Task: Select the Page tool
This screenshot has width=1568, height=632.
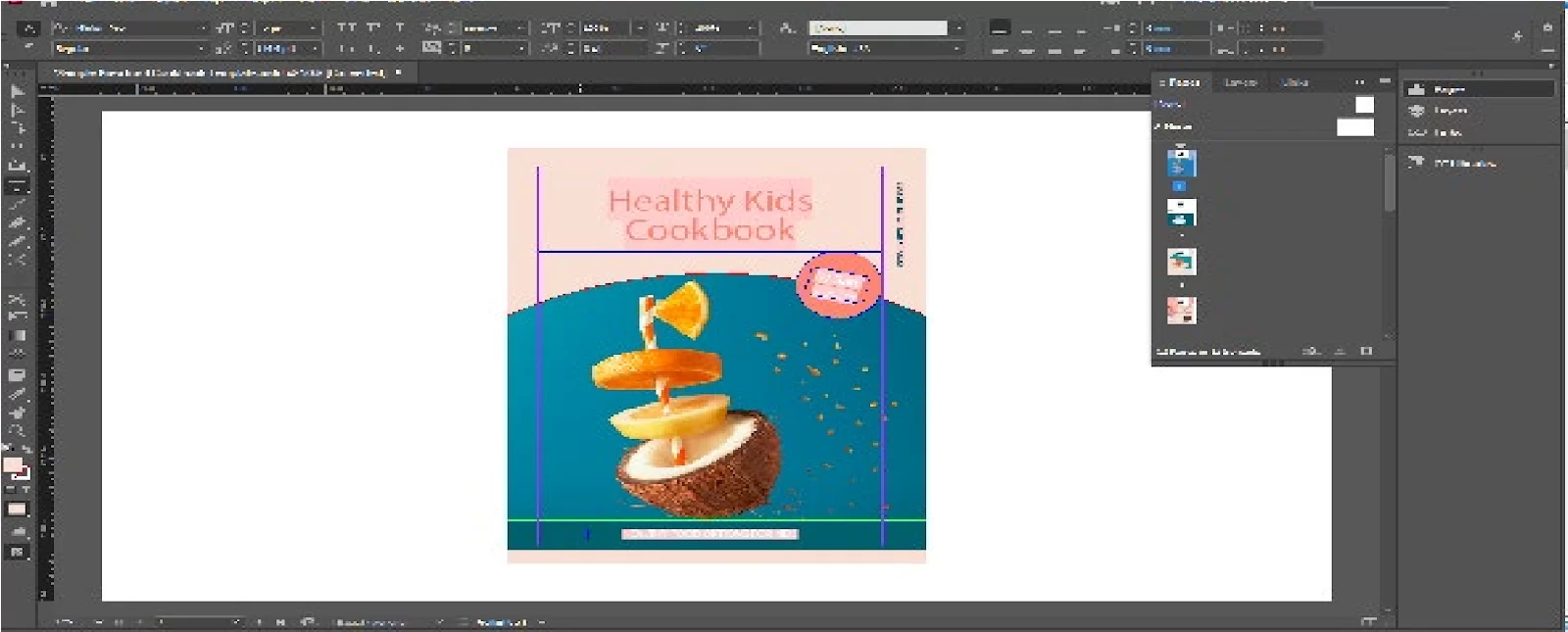Action: [17, 128]
